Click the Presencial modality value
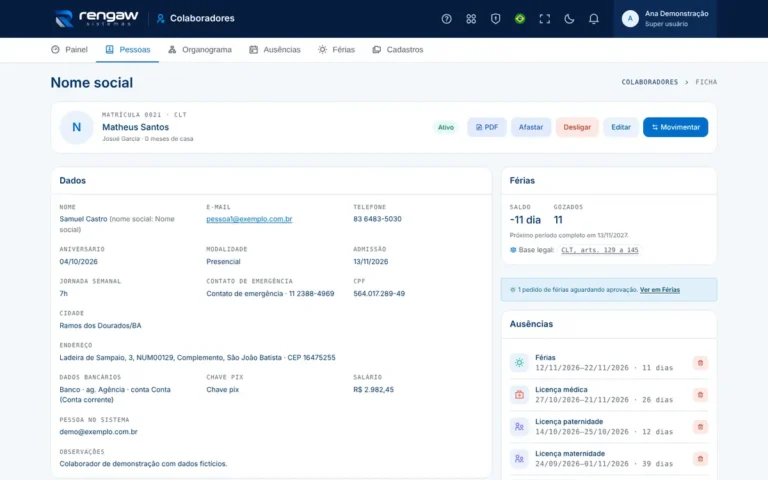Screen dimensions: 768x480 point(223,262)
